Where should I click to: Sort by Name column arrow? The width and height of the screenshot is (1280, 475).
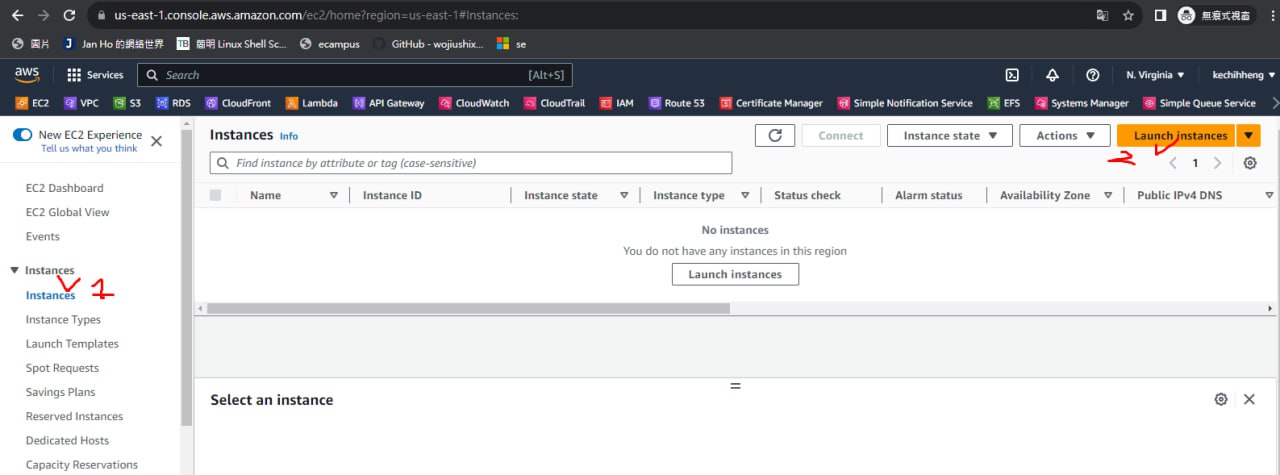[x=334, y=195]
